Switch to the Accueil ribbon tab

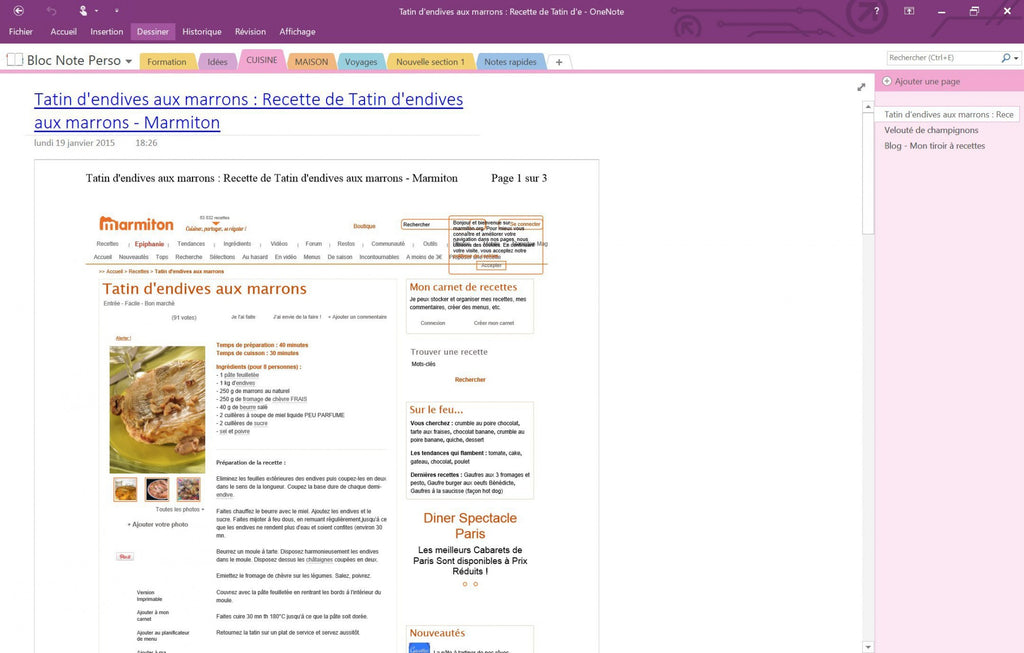click(63, 31)
